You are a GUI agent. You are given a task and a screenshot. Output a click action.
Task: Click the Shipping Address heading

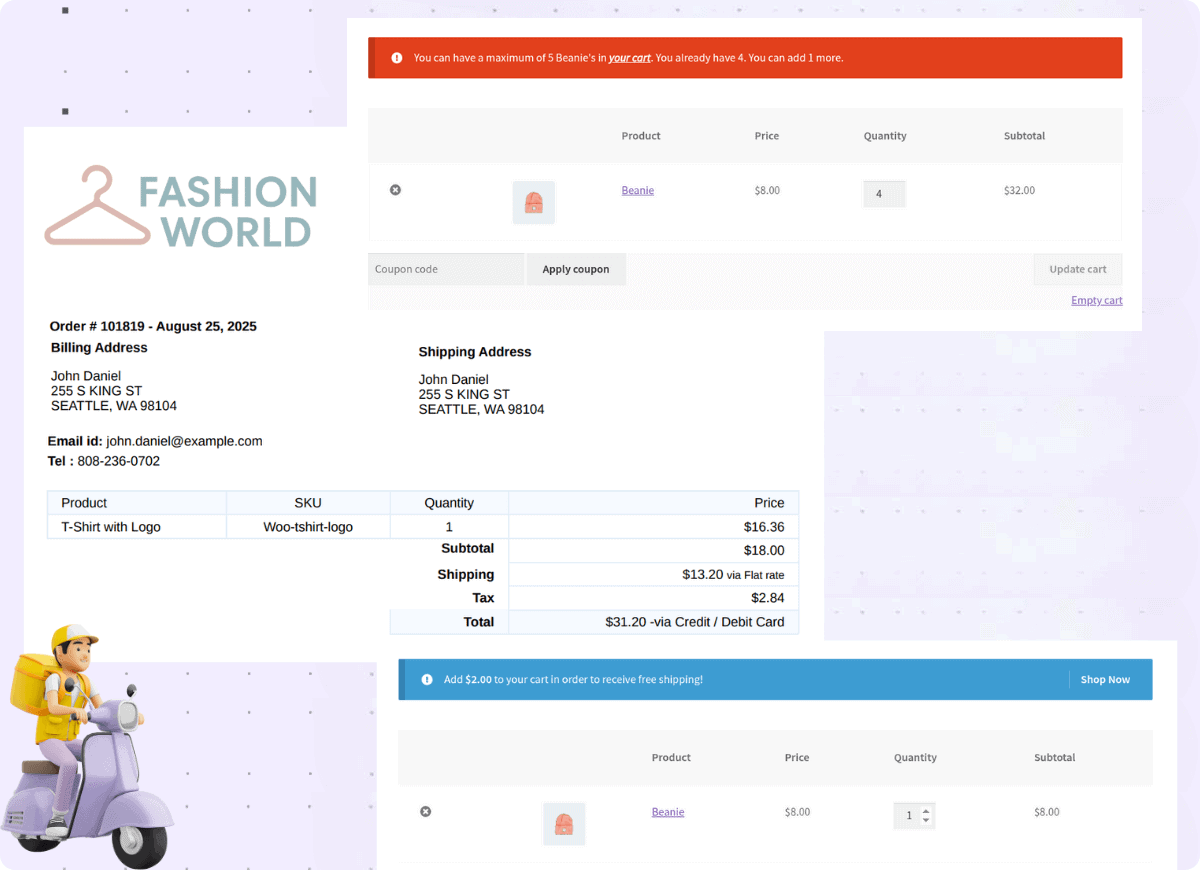[475, 352]
